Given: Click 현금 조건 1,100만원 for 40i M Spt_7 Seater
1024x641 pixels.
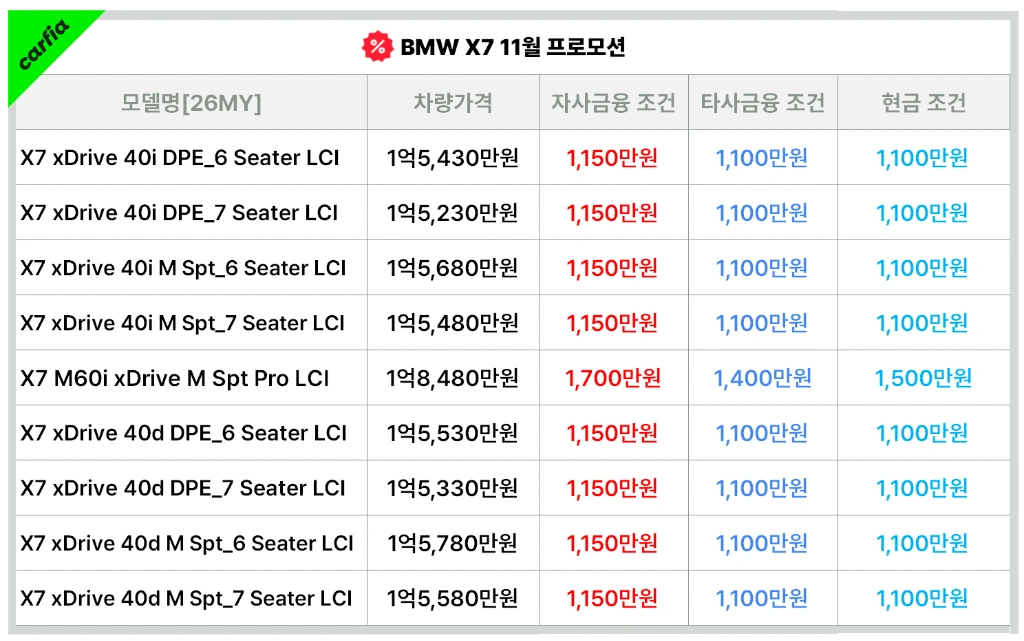Looking at the screenshot, I should (921, 323).
